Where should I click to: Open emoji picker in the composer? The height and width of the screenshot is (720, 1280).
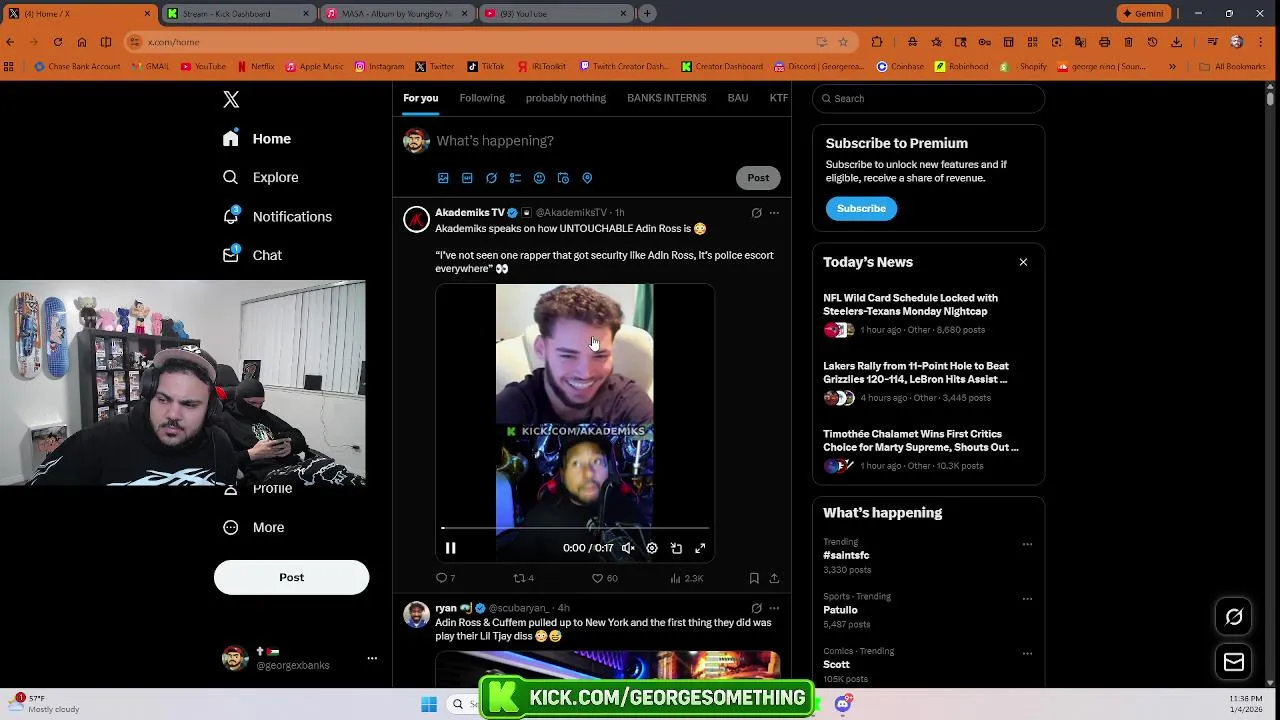539,178
